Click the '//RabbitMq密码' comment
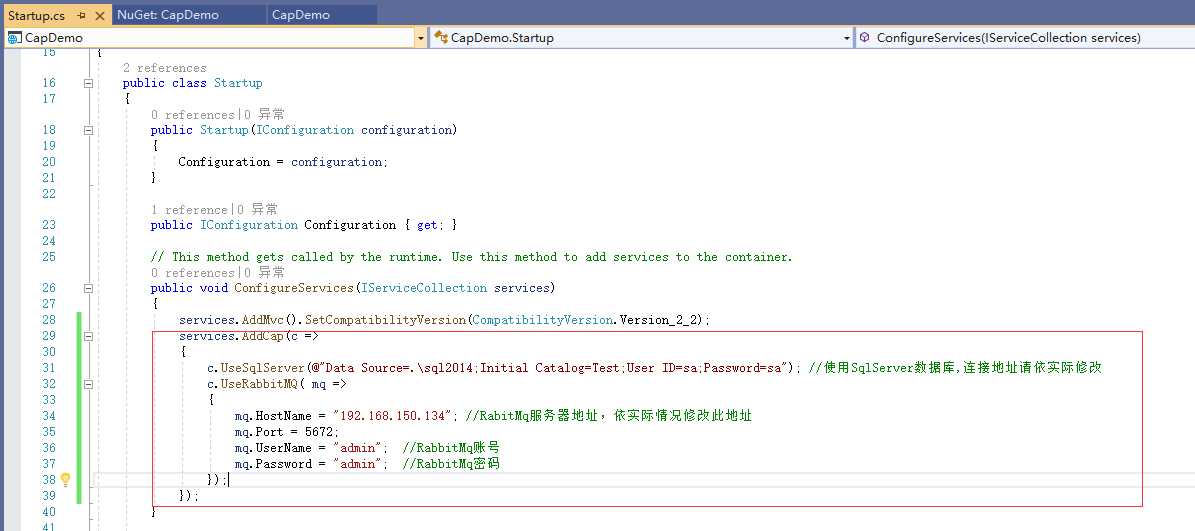Screen dimensions: 1195x531 (x=451, y=464)
